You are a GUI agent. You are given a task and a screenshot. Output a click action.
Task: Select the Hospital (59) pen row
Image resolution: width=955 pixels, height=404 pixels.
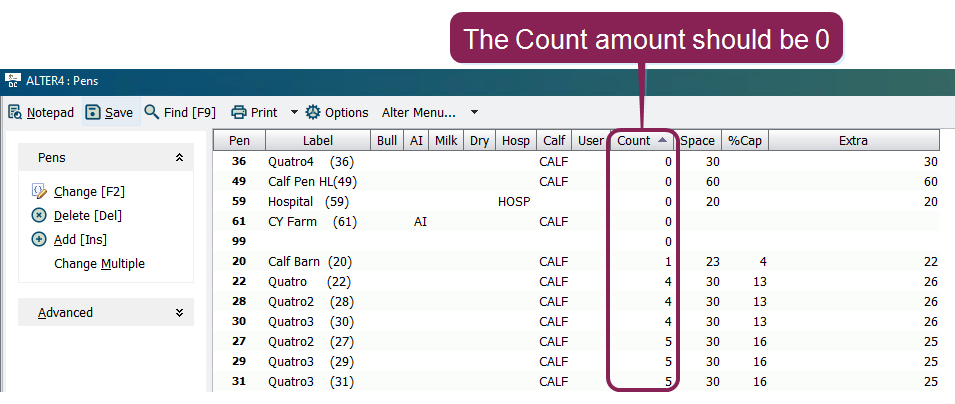click(x=576, y=201)
